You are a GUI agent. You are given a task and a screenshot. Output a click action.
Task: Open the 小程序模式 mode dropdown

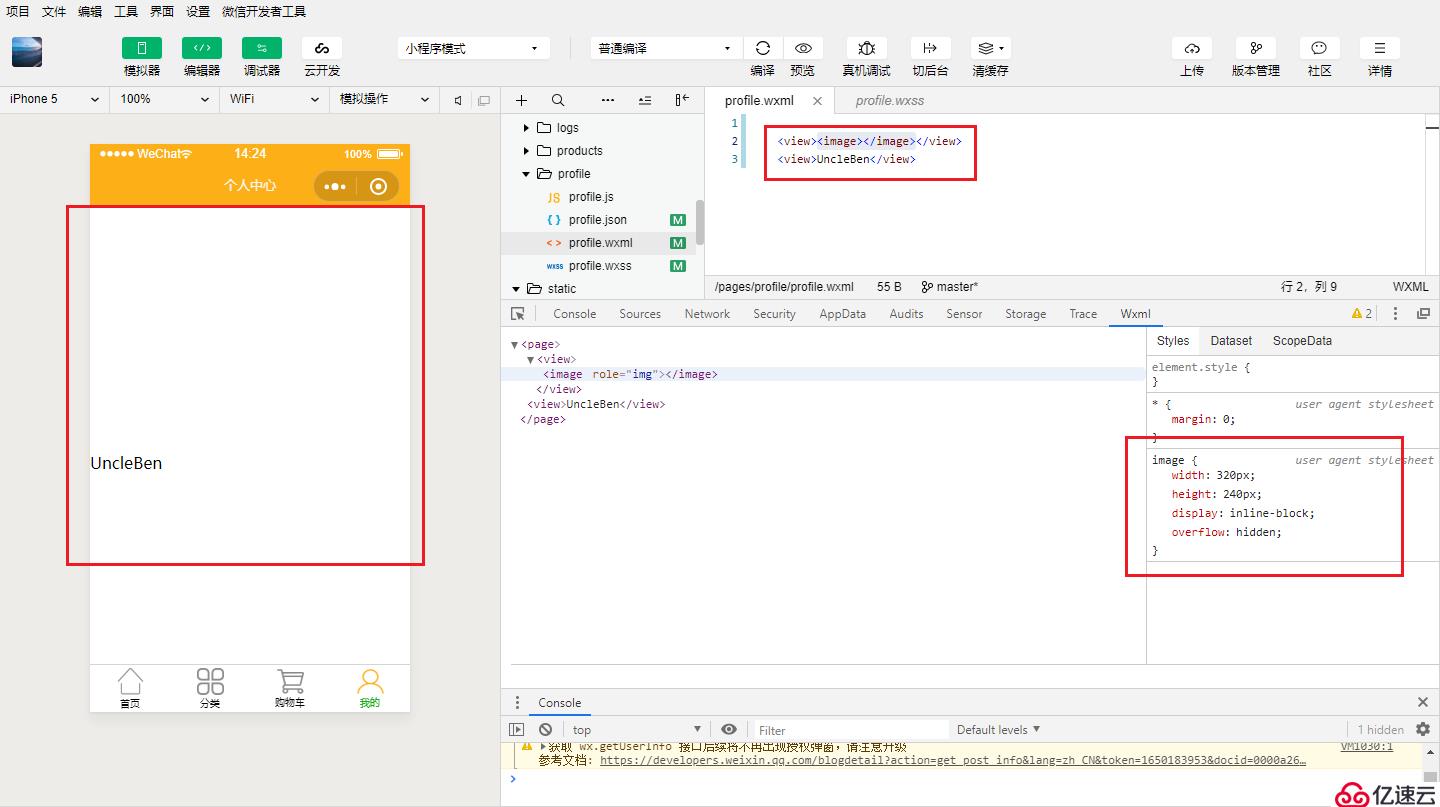[474, 48]
